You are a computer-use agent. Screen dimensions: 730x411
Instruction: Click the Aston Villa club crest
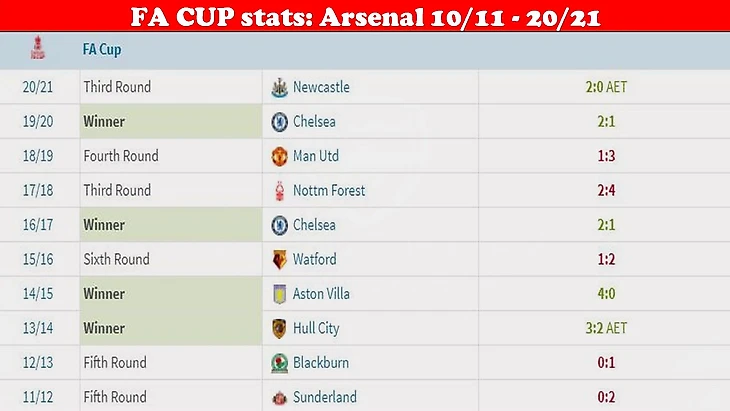click(x=279, y=294)
